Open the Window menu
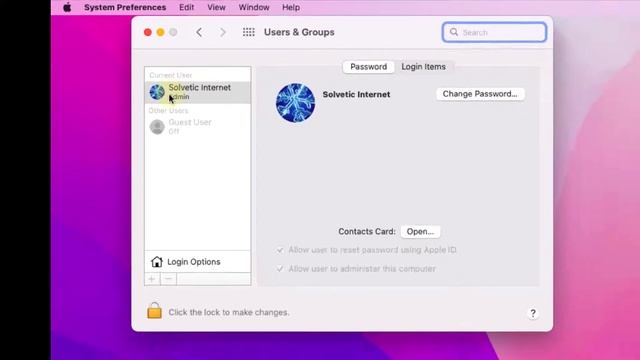Screen dimensions: 640x360 click(x=254, y=7)
